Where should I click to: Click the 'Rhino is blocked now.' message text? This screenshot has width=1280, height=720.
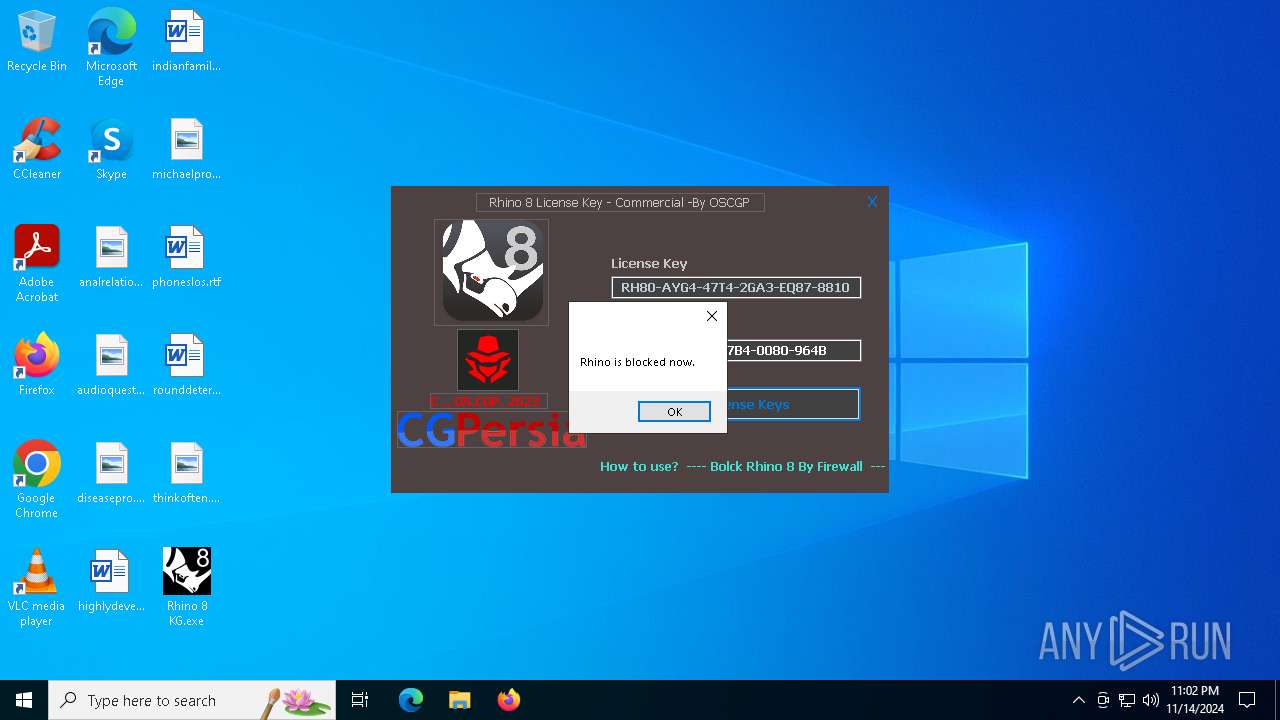637,362
